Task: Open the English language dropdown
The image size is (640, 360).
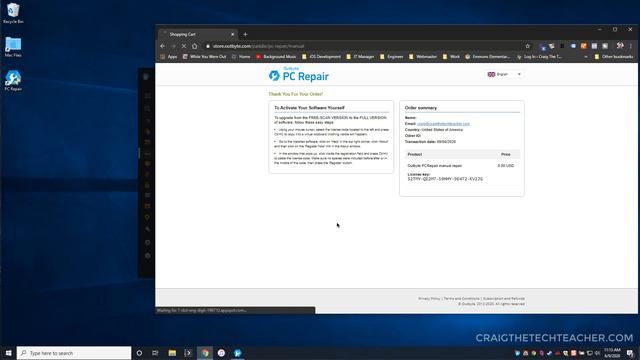Action: pyautogui.click(x=504, y=74)
